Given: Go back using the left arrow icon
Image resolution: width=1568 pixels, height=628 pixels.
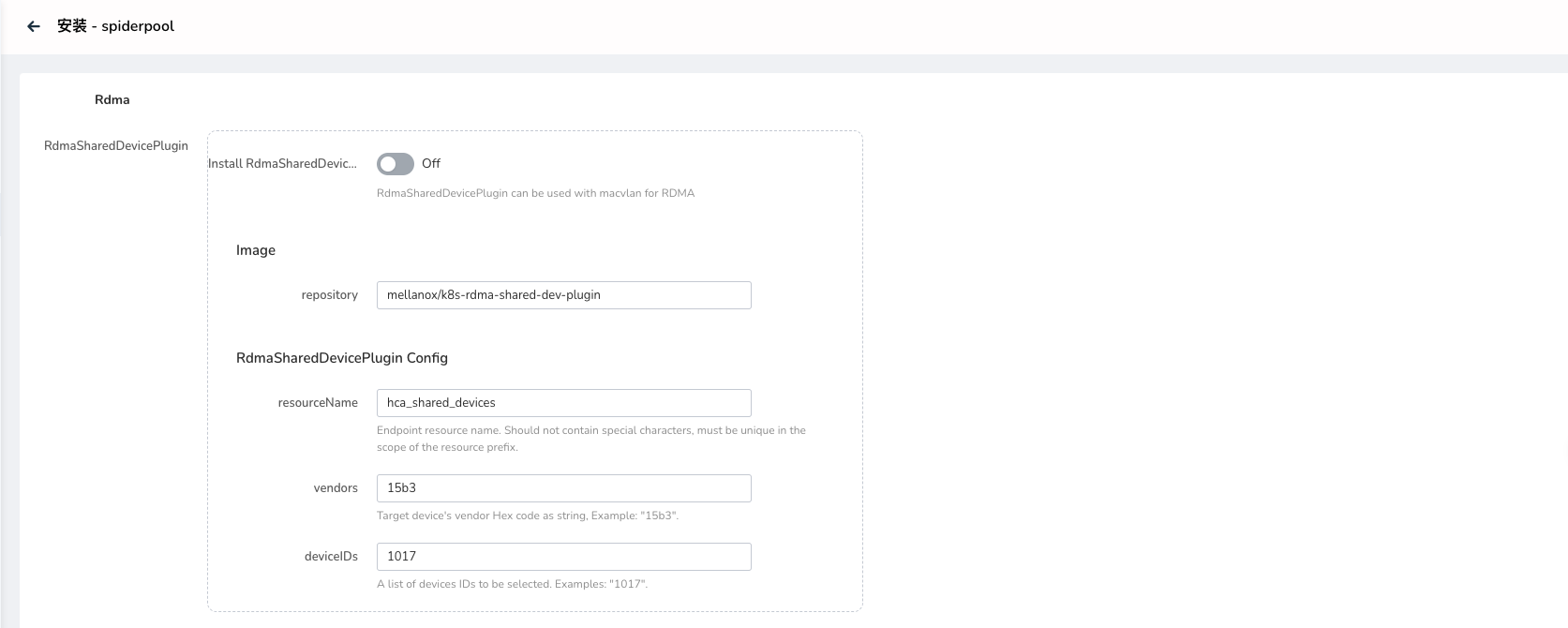Looking at the screenshot, I should point(34,26).
